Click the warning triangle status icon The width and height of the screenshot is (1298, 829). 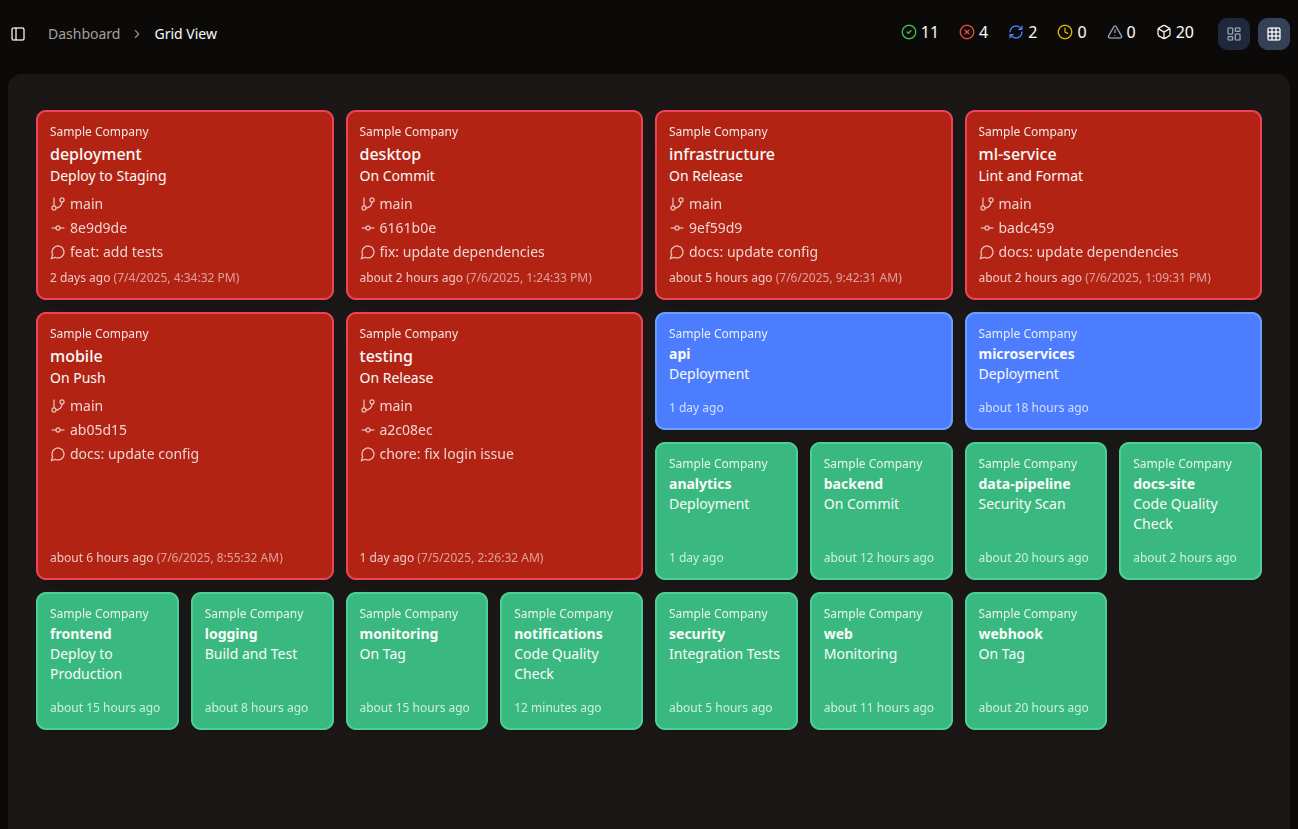pos(1115,32)
